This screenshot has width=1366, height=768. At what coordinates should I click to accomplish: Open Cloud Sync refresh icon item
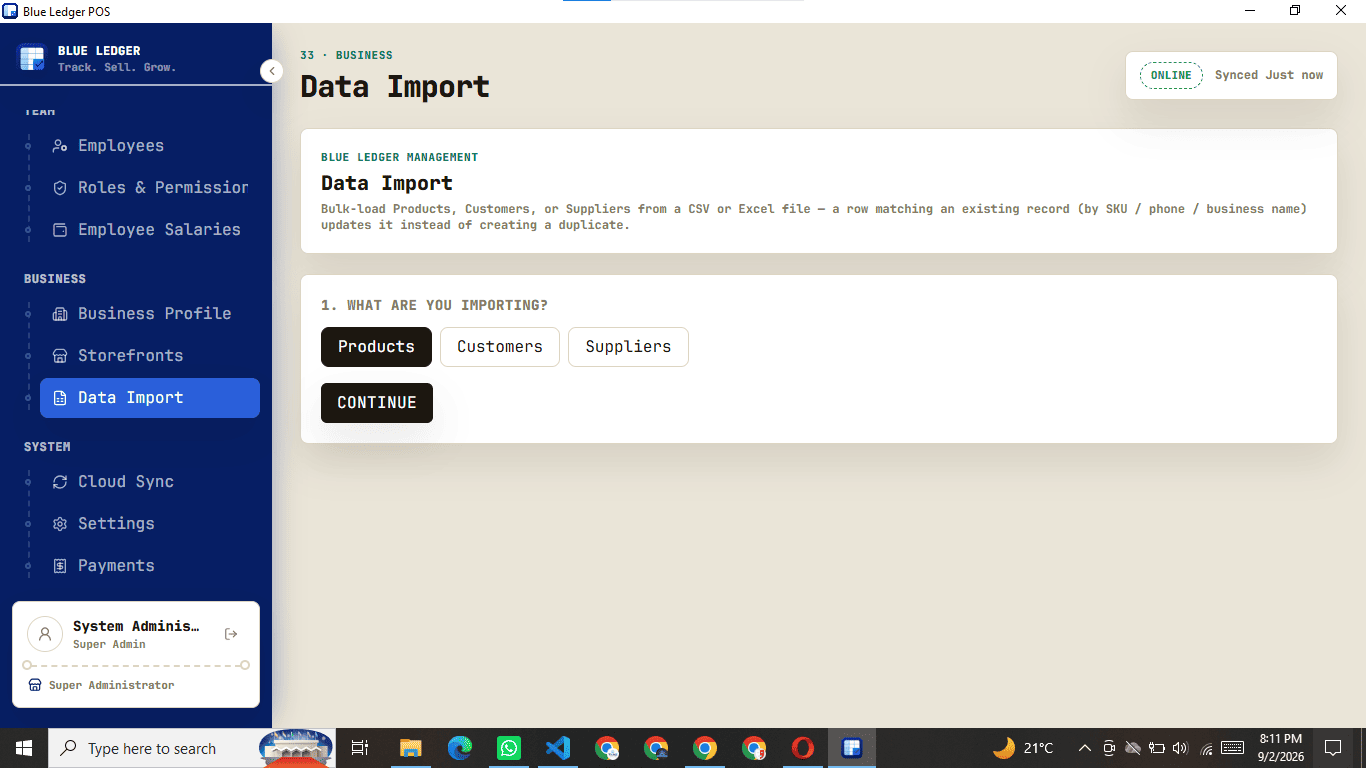click(x=60, y=482)
